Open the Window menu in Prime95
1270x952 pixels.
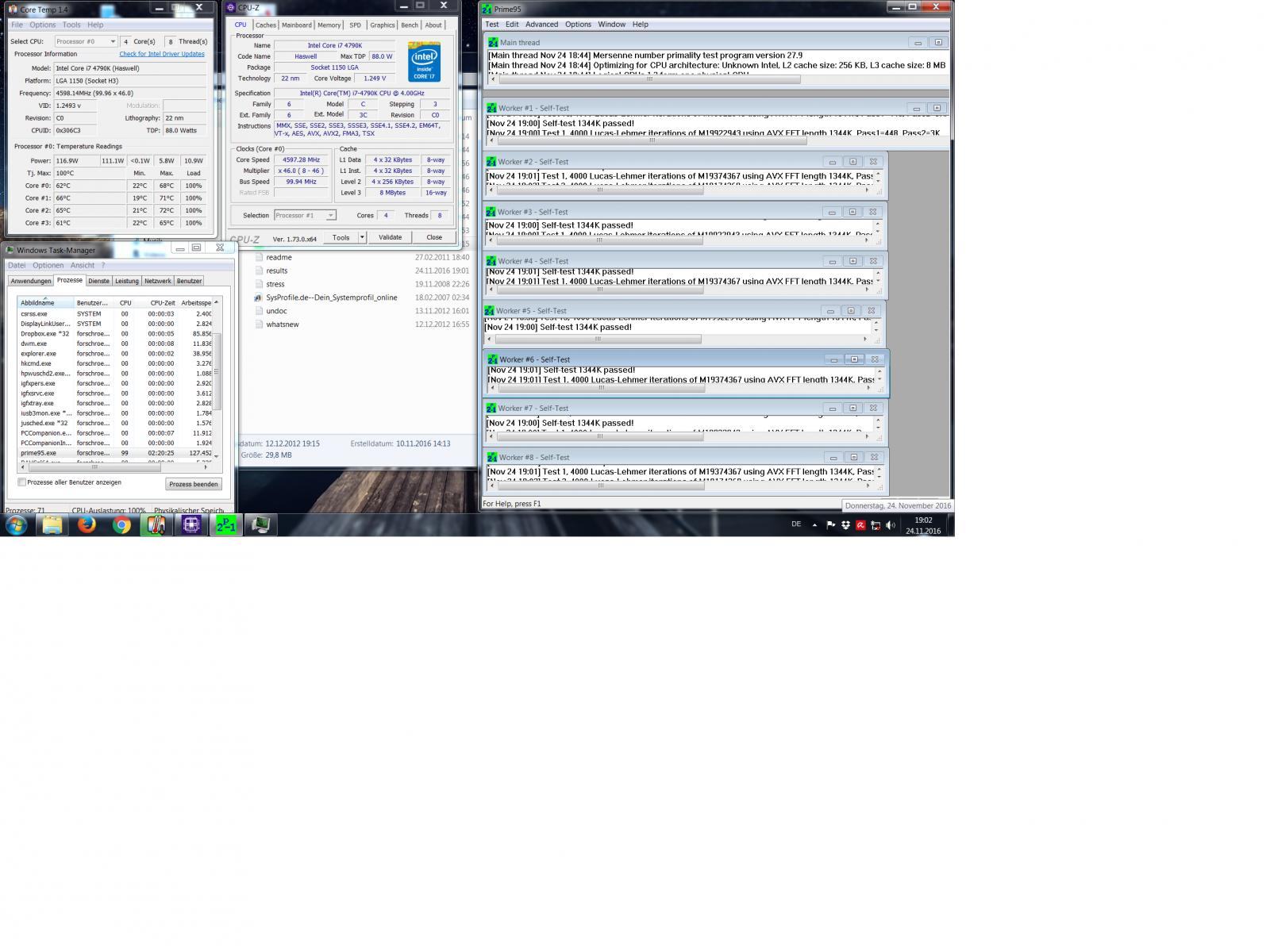[x=611, y=25]
